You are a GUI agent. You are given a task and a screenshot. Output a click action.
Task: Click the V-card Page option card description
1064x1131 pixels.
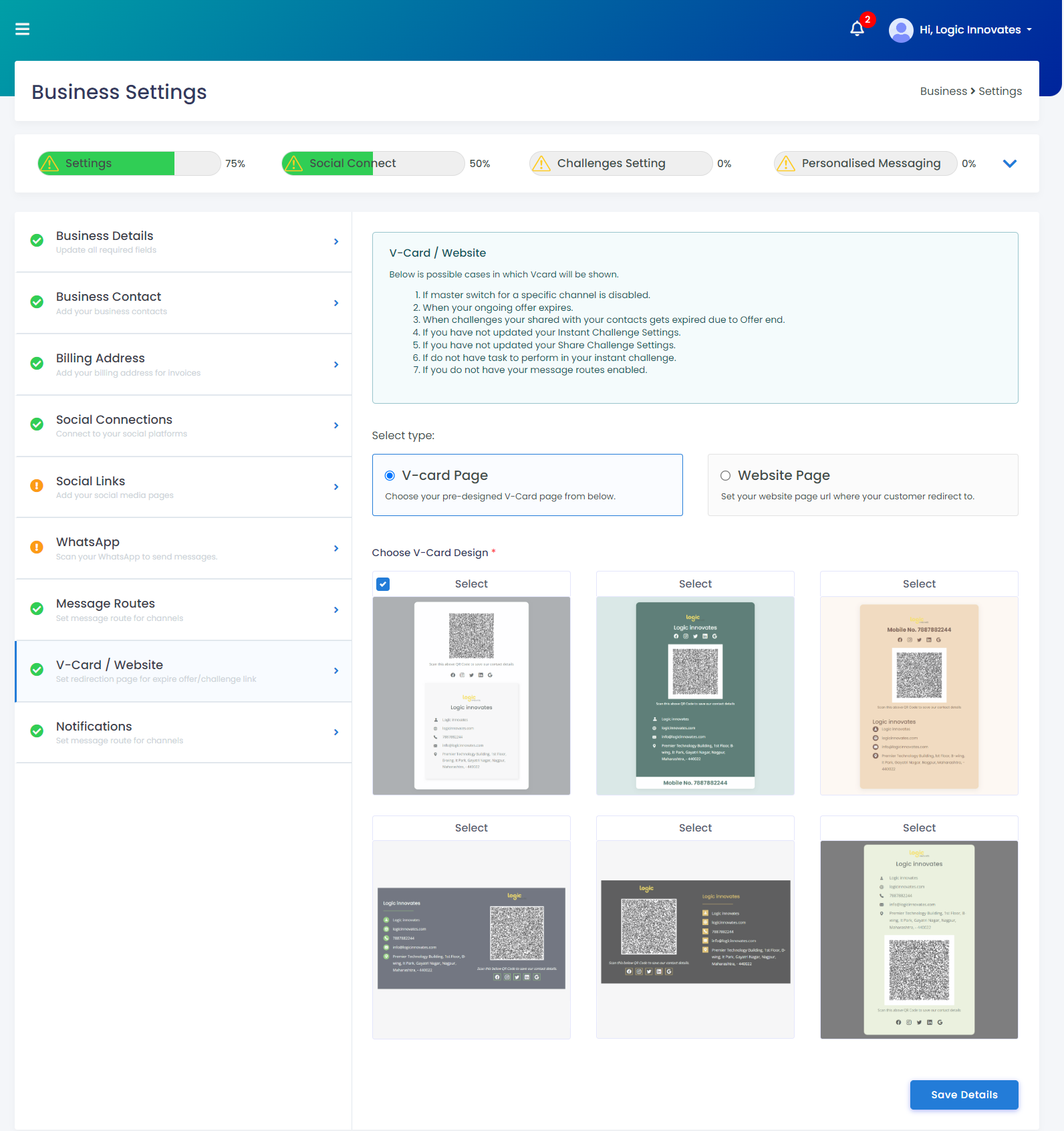tap(501, 497)
